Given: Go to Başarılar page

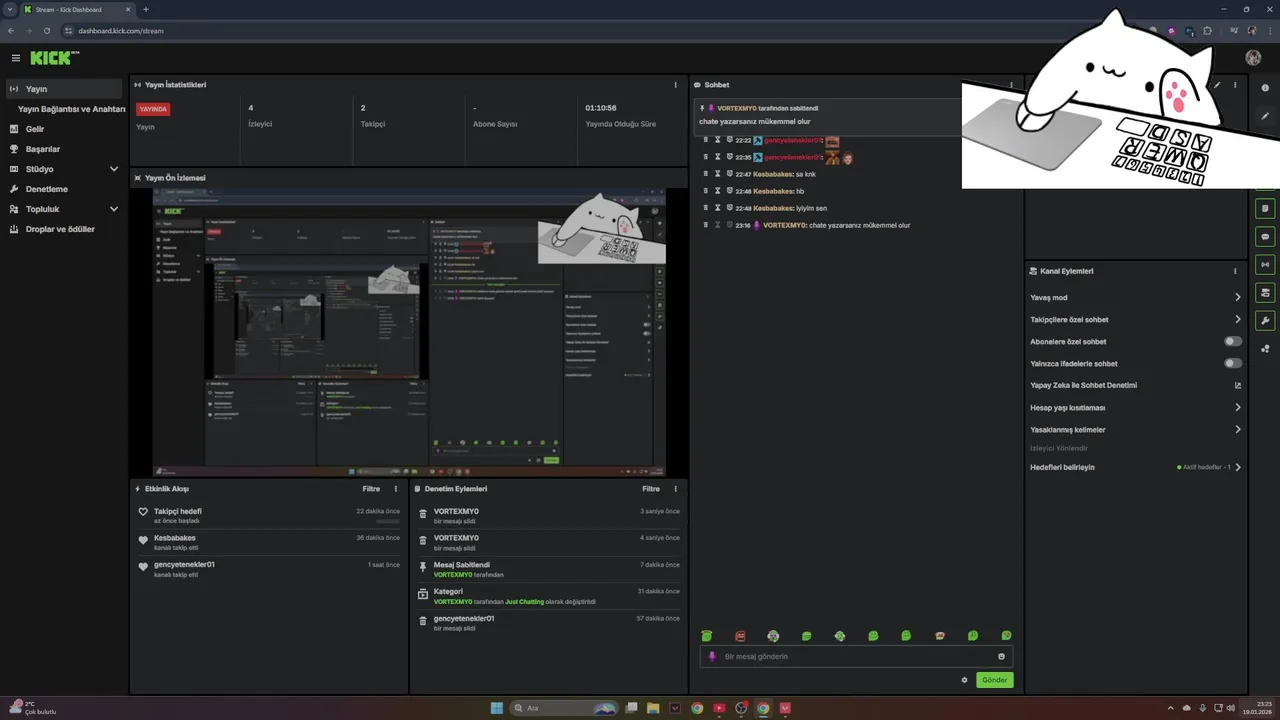Looking at the screenshot, I should point(43,149).
